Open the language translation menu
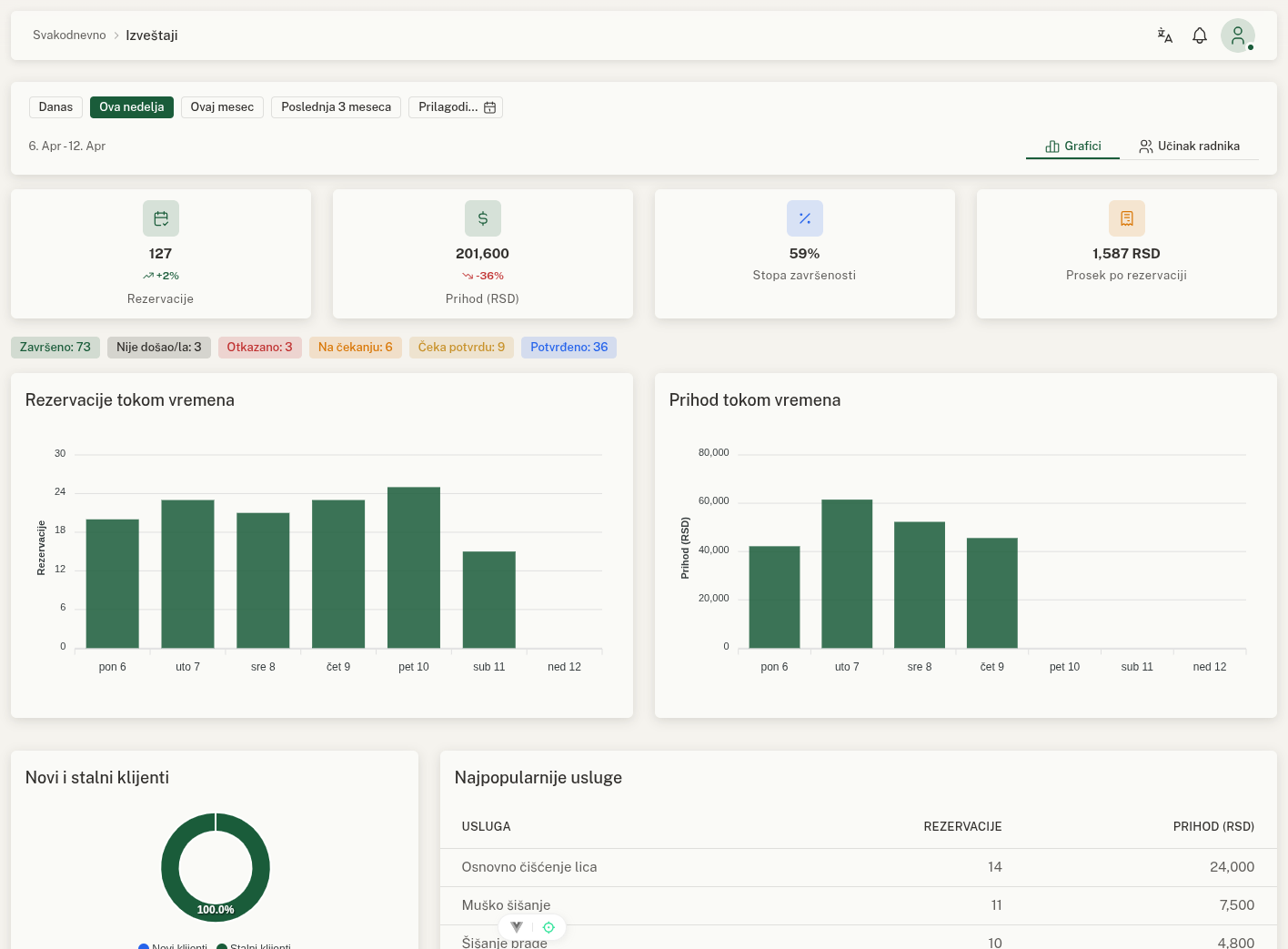The width and height of the screenshot is (1288, 949). [x=1164, y=35]
